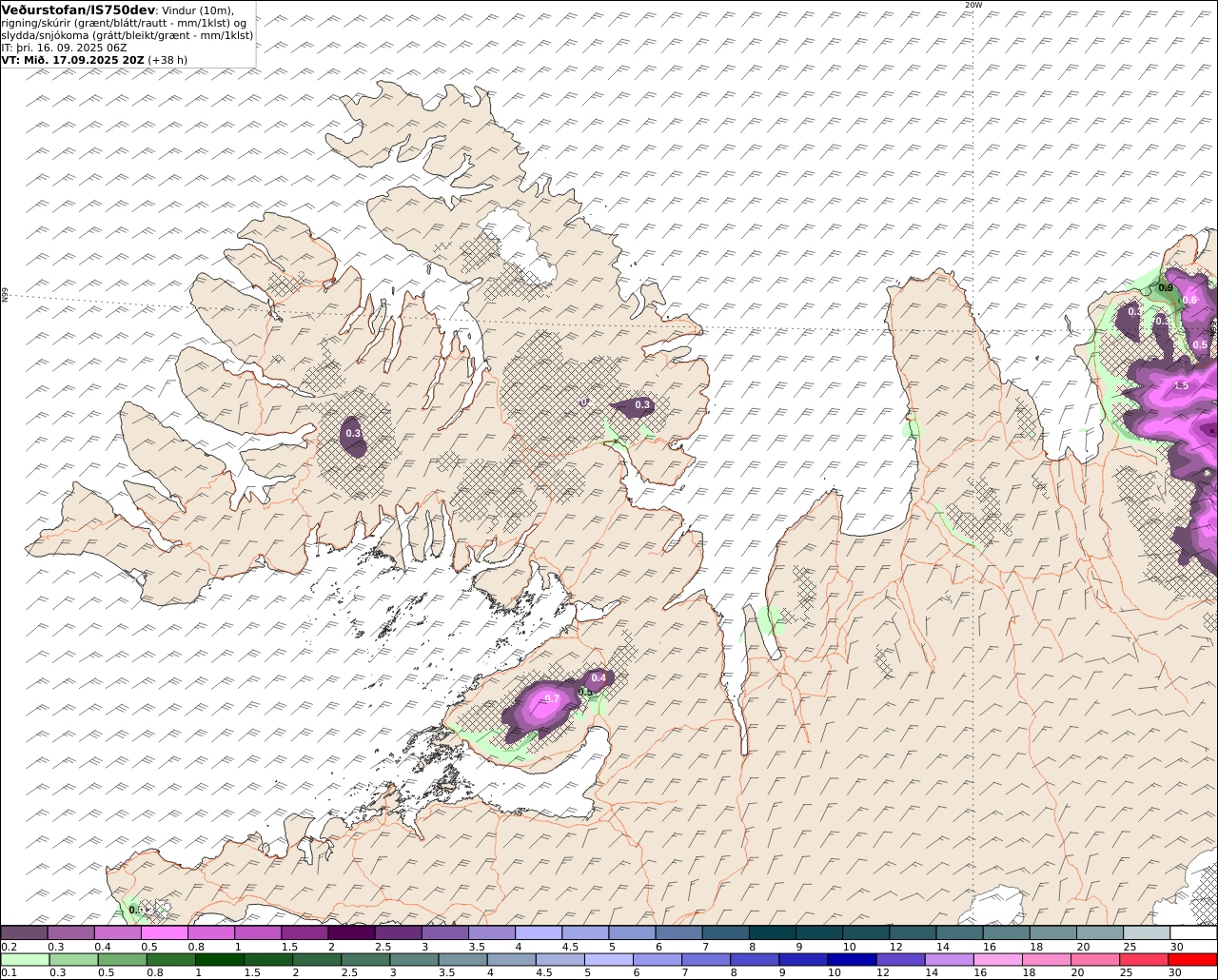1218x980 pixels.
Task: Click the '20W' longitude label
Action: click(972, 5)
